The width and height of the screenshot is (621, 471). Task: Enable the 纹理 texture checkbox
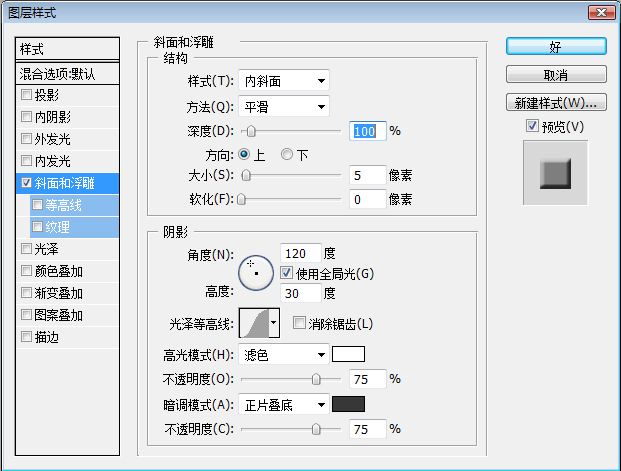37,227
